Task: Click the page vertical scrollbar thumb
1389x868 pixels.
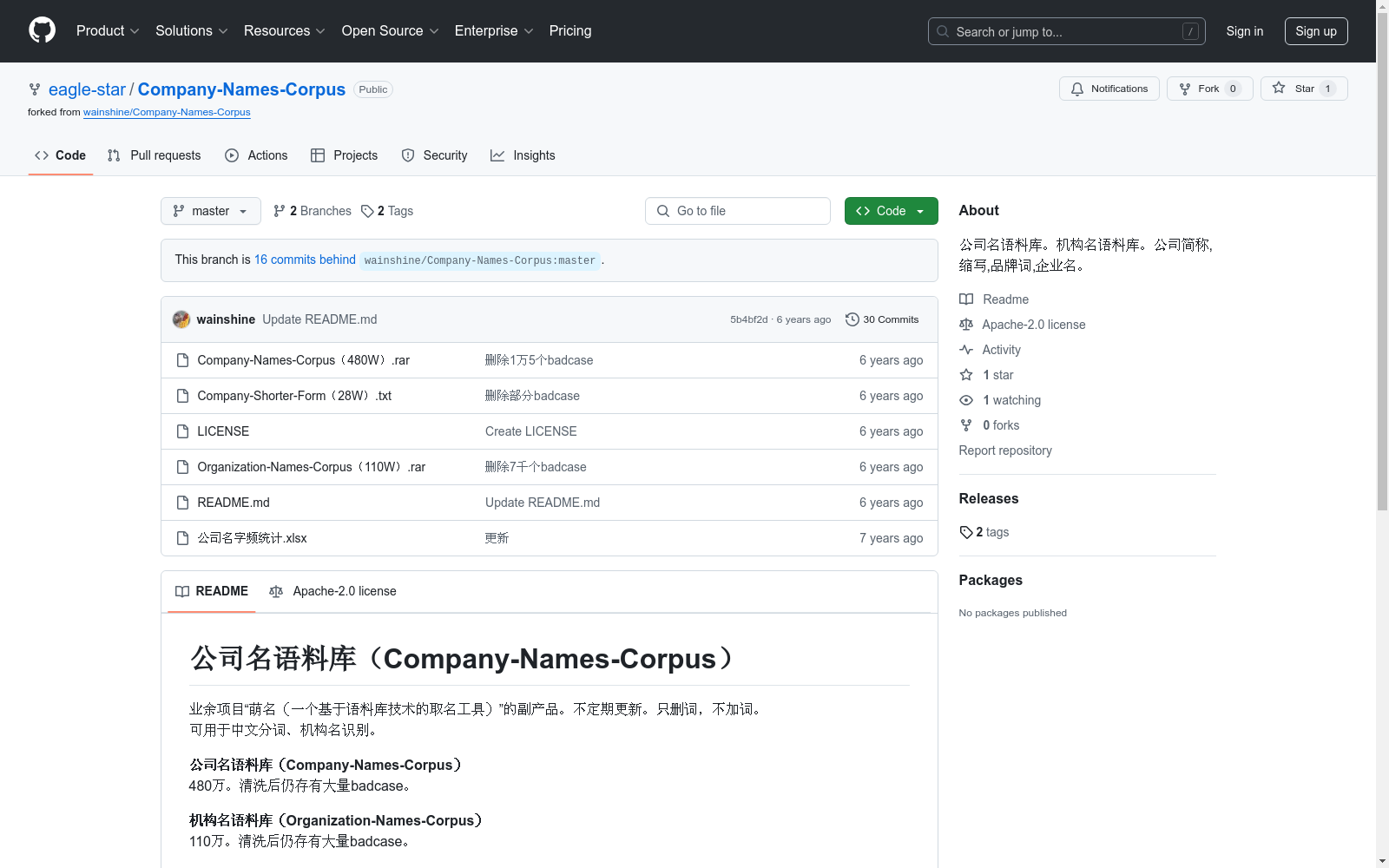Action: click(1382, 260)
